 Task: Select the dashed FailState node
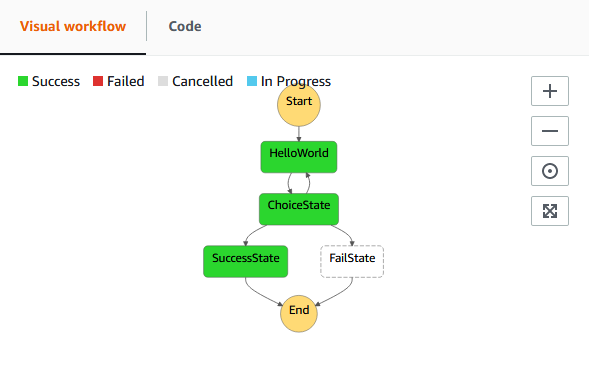(x=352, y=261)
